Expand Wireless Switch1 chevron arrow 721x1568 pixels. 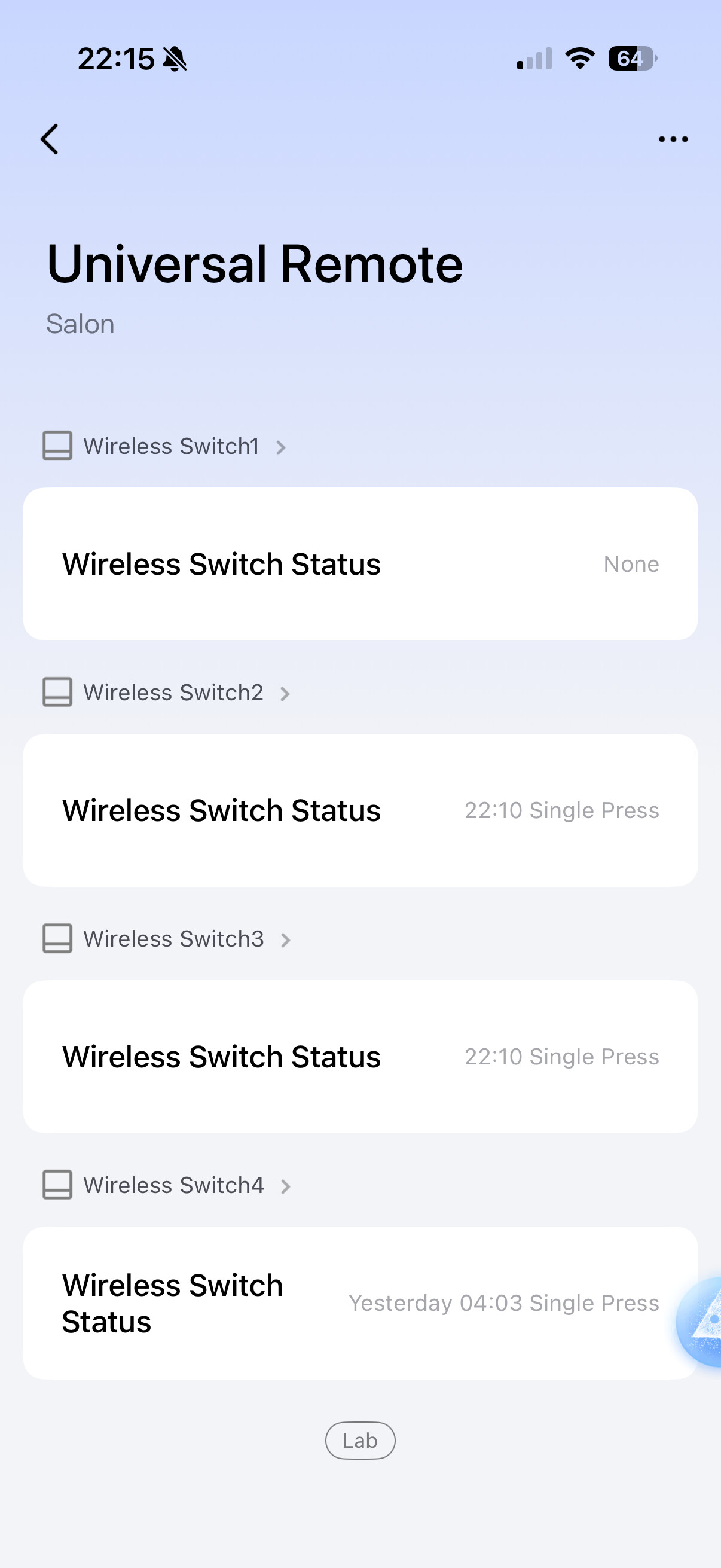[x=281, y=447]
